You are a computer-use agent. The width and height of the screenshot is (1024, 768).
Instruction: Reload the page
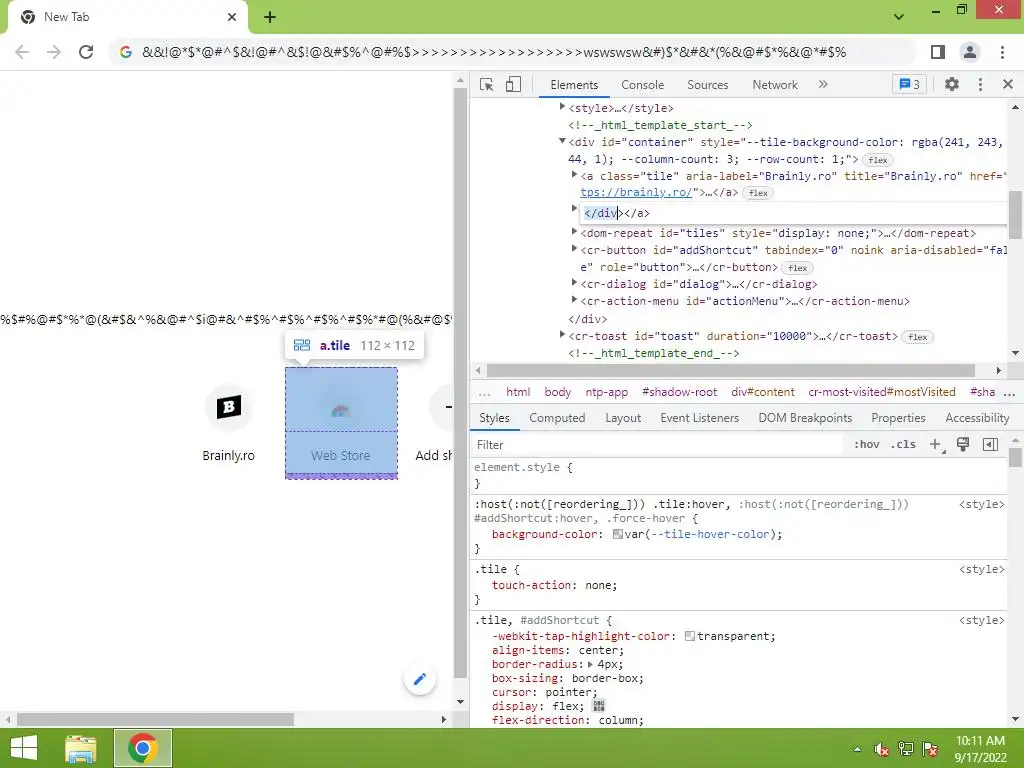pyautogui.click(x=86, y=52)
